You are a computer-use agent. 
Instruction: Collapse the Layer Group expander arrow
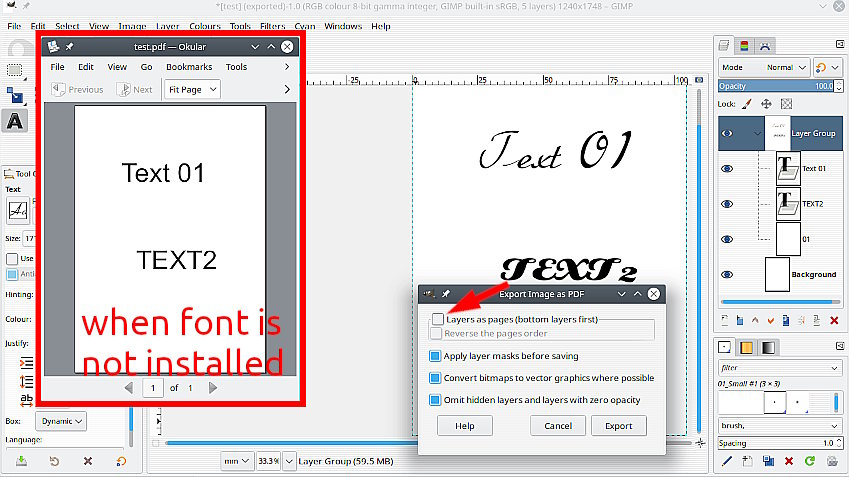[757, 133]
